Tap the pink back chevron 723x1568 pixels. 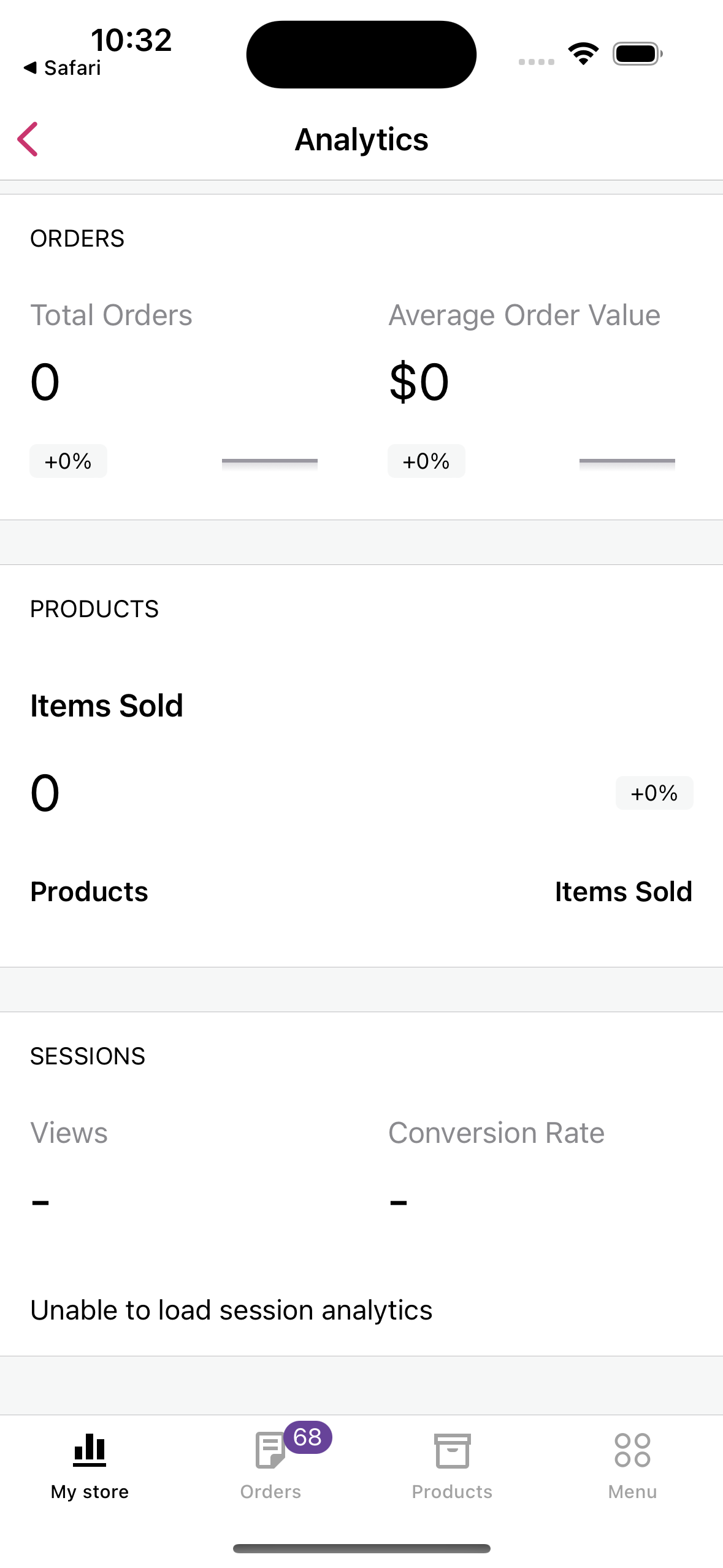(28, 139)
